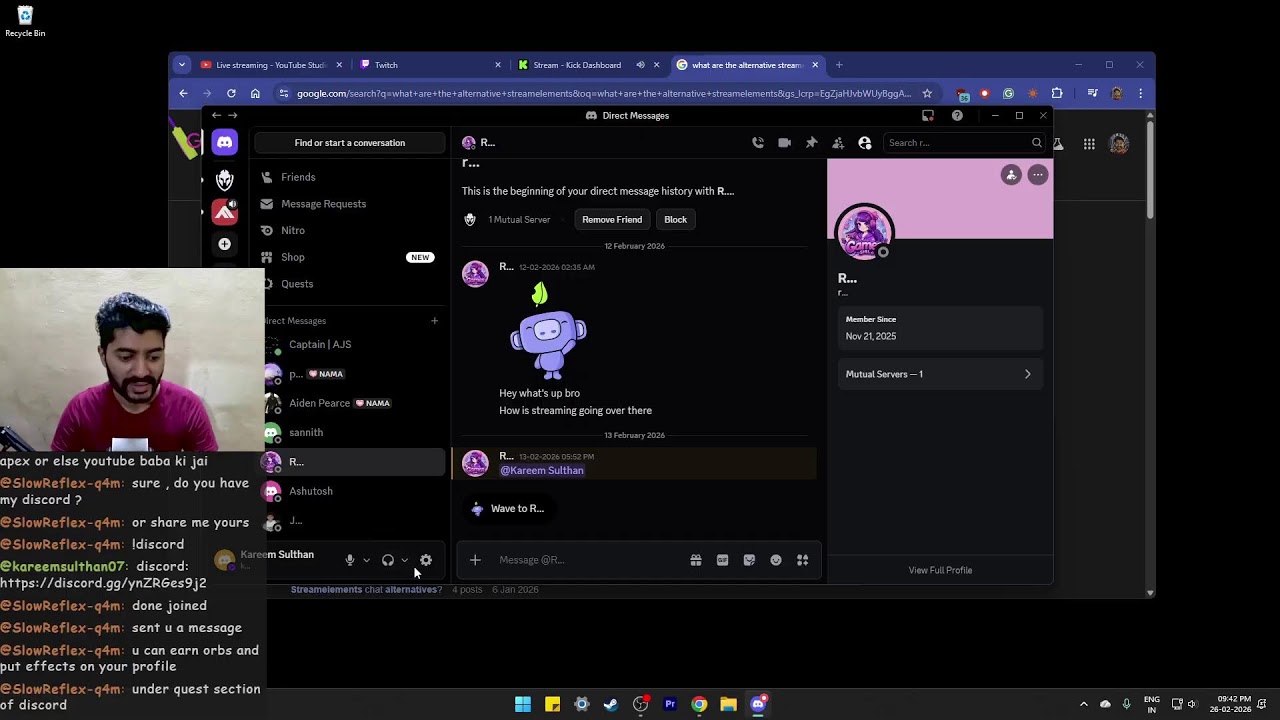Switch to YouTube Studio live streaming tab
The width and height of the screenshot is (1280, 720).
pyautogui.click(x=270, y=65)
